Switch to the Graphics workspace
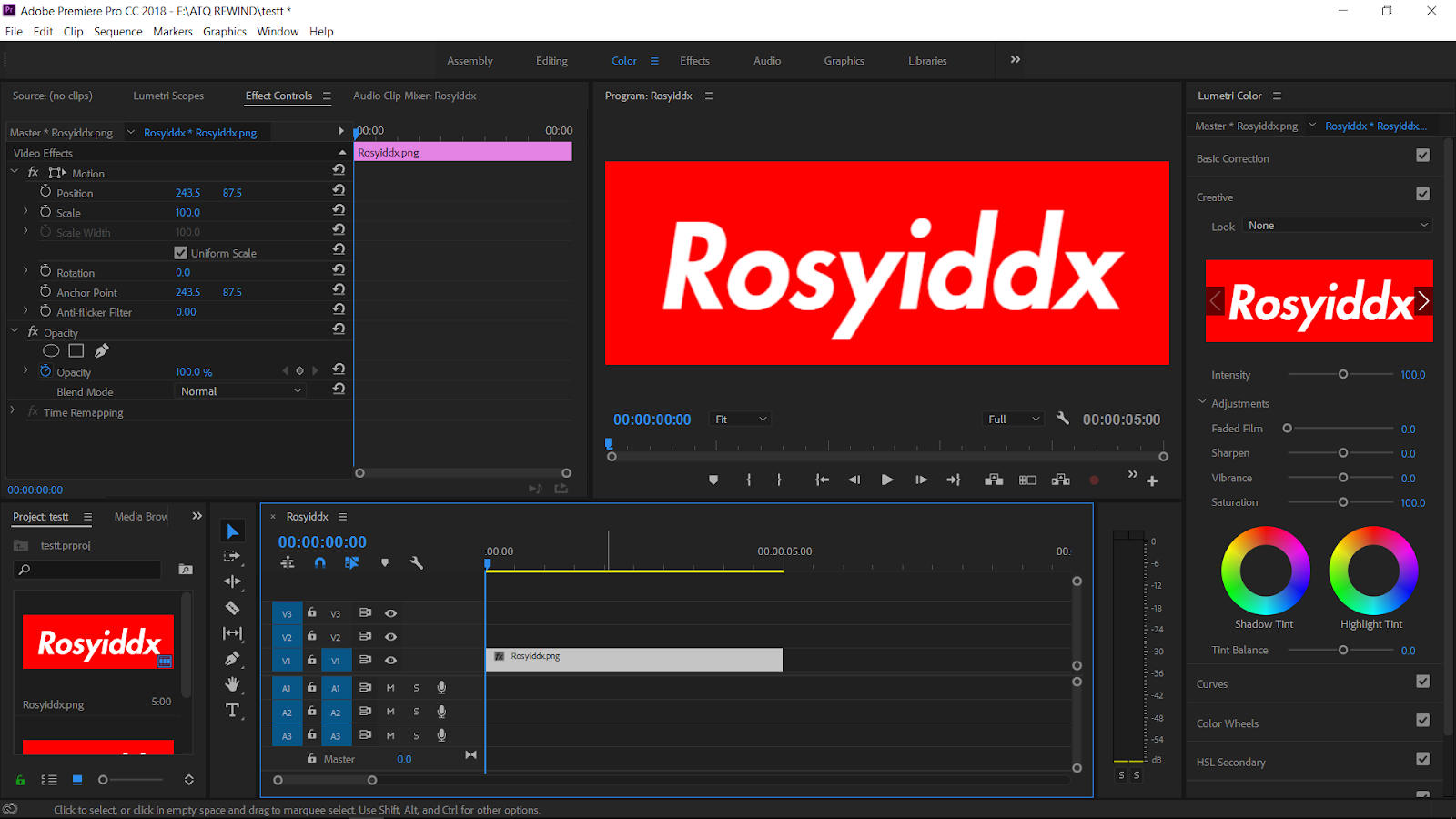This screenshot has height=819, width=1456. pyautogui.click(x=844, y=61)
